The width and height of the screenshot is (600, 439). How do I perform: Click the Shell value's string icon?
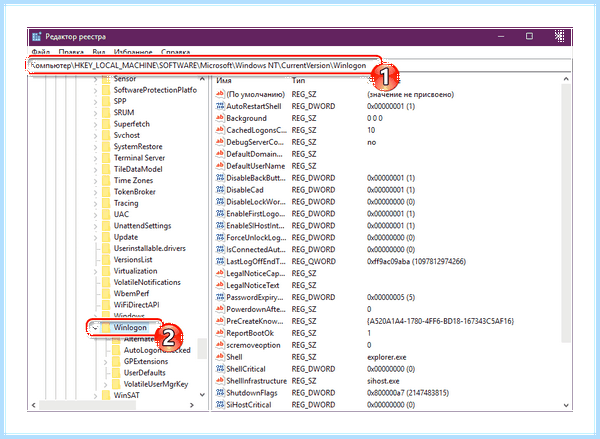[220, 357]
